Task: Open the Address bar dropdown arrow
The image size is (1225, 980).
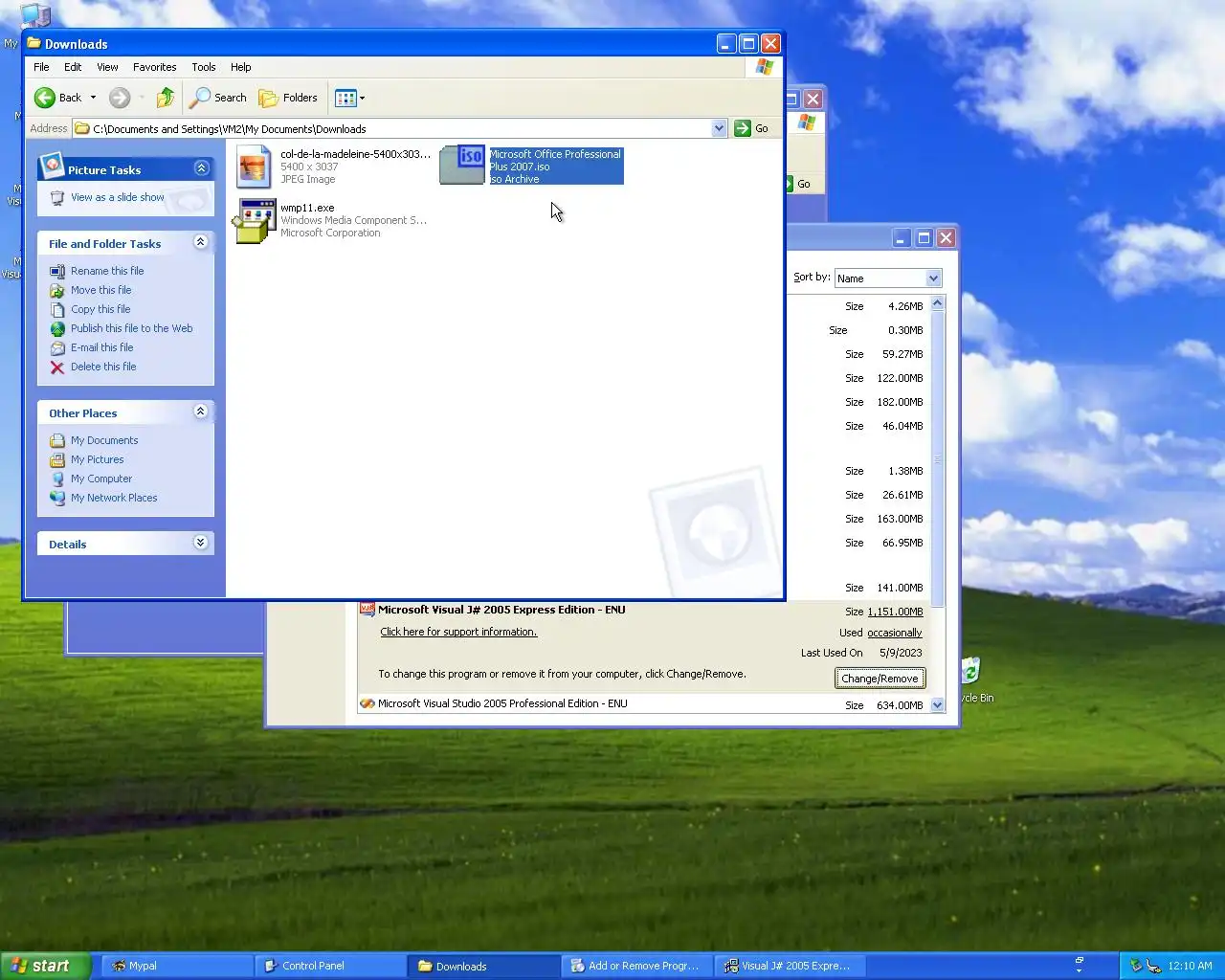Action: [719, 128]
